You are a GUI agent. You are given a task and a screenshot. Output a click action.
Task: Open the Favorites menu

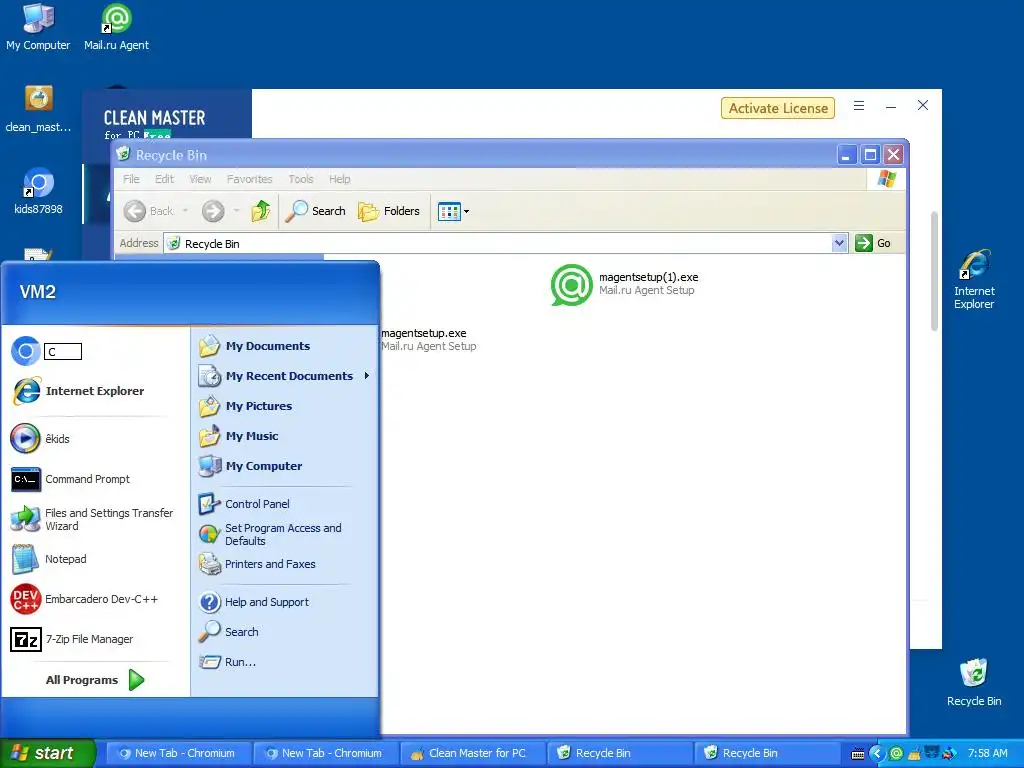click(x=249, y=179)
